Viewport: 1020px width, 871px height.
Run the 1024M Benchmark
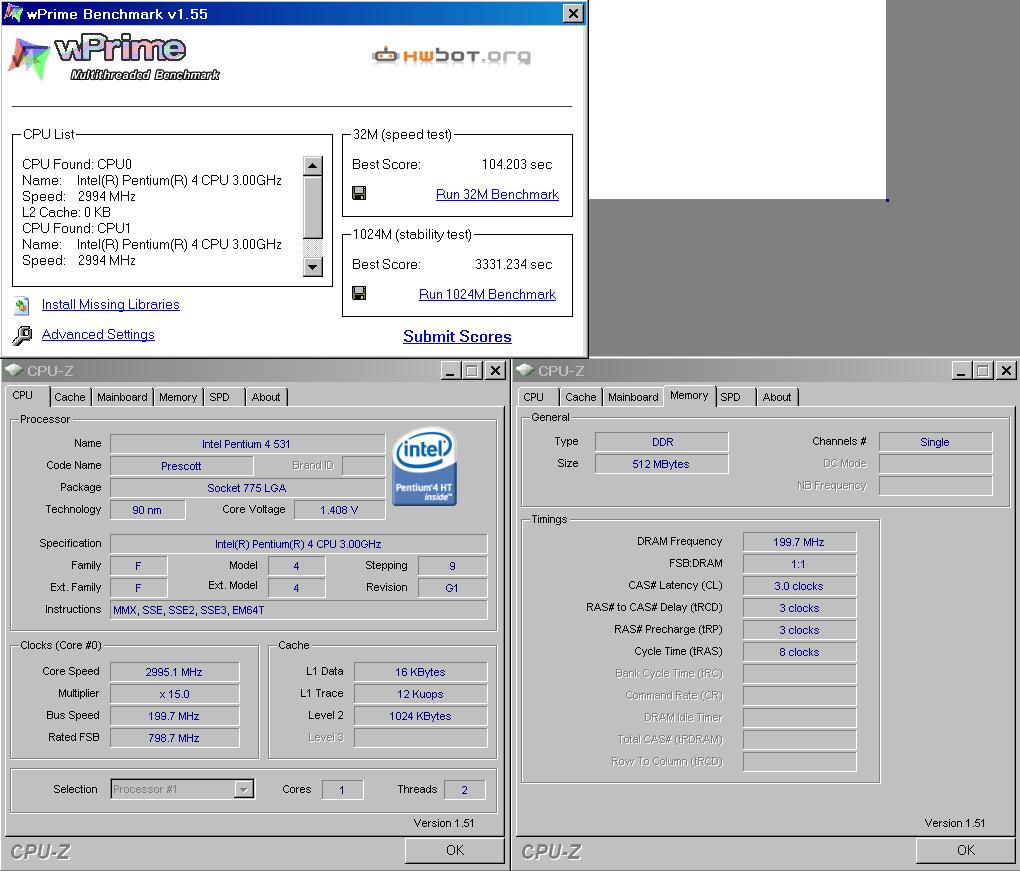pyautogui.click(x=487, y=294)
